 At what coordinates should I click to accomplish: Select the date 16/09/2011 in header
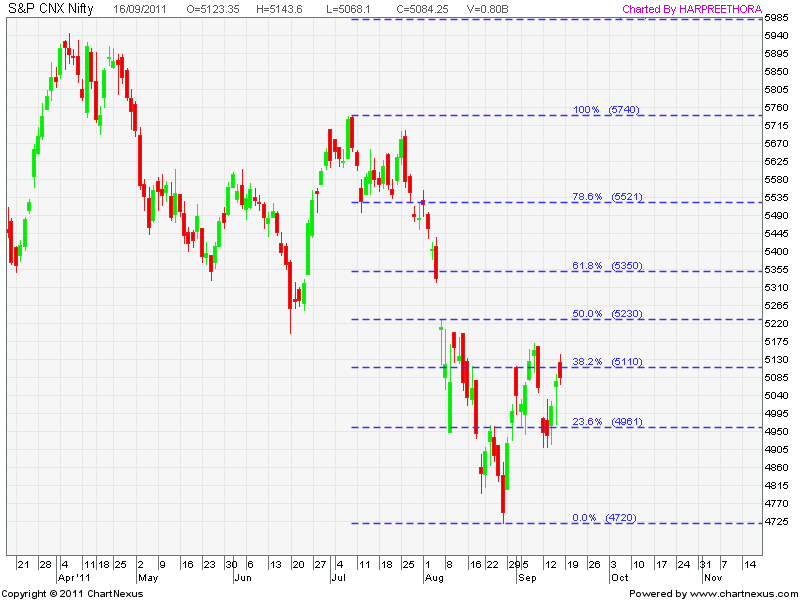pos(141,9)
